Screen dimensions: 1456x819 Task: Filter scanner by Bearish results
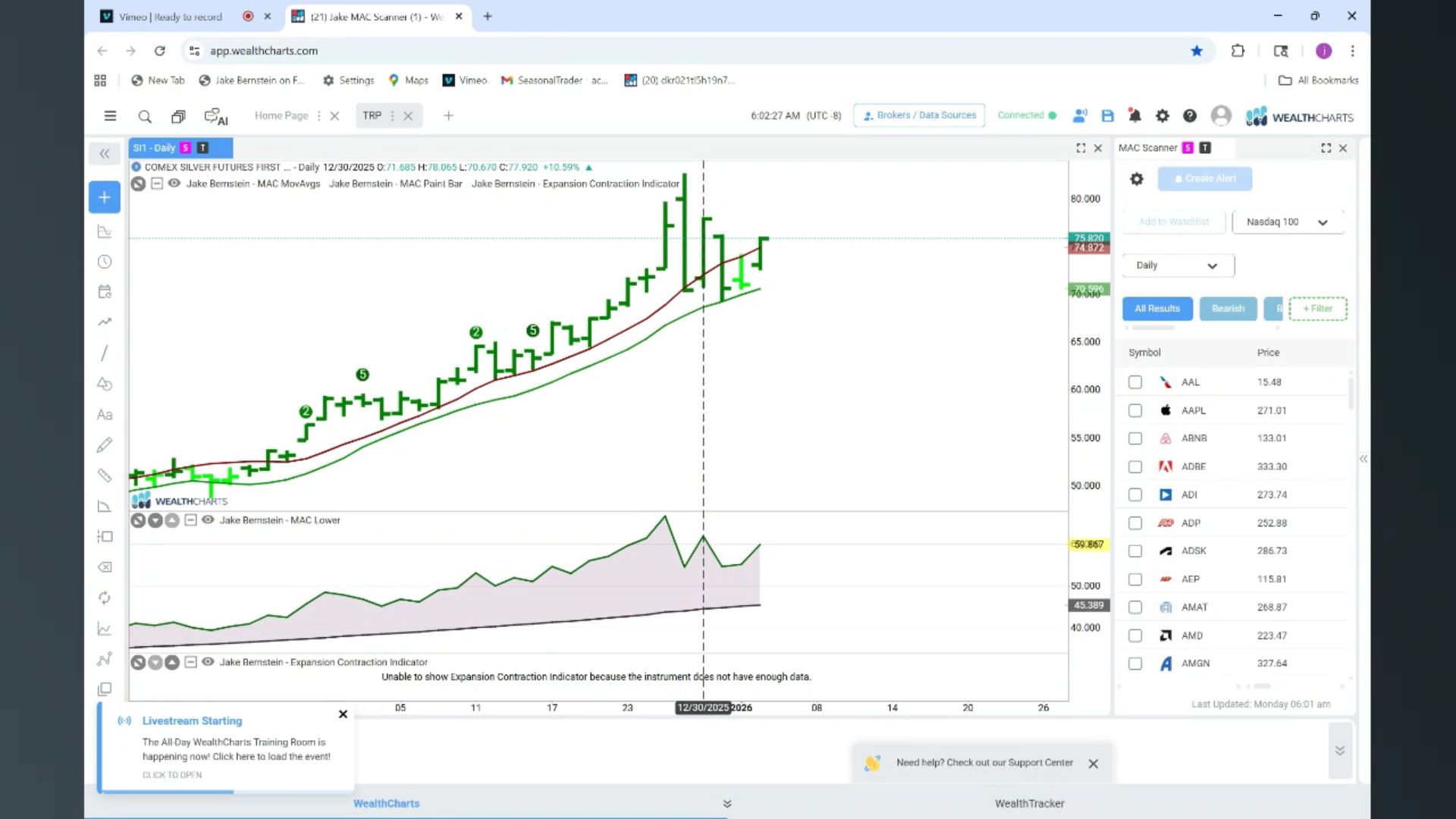(1228, 309)
